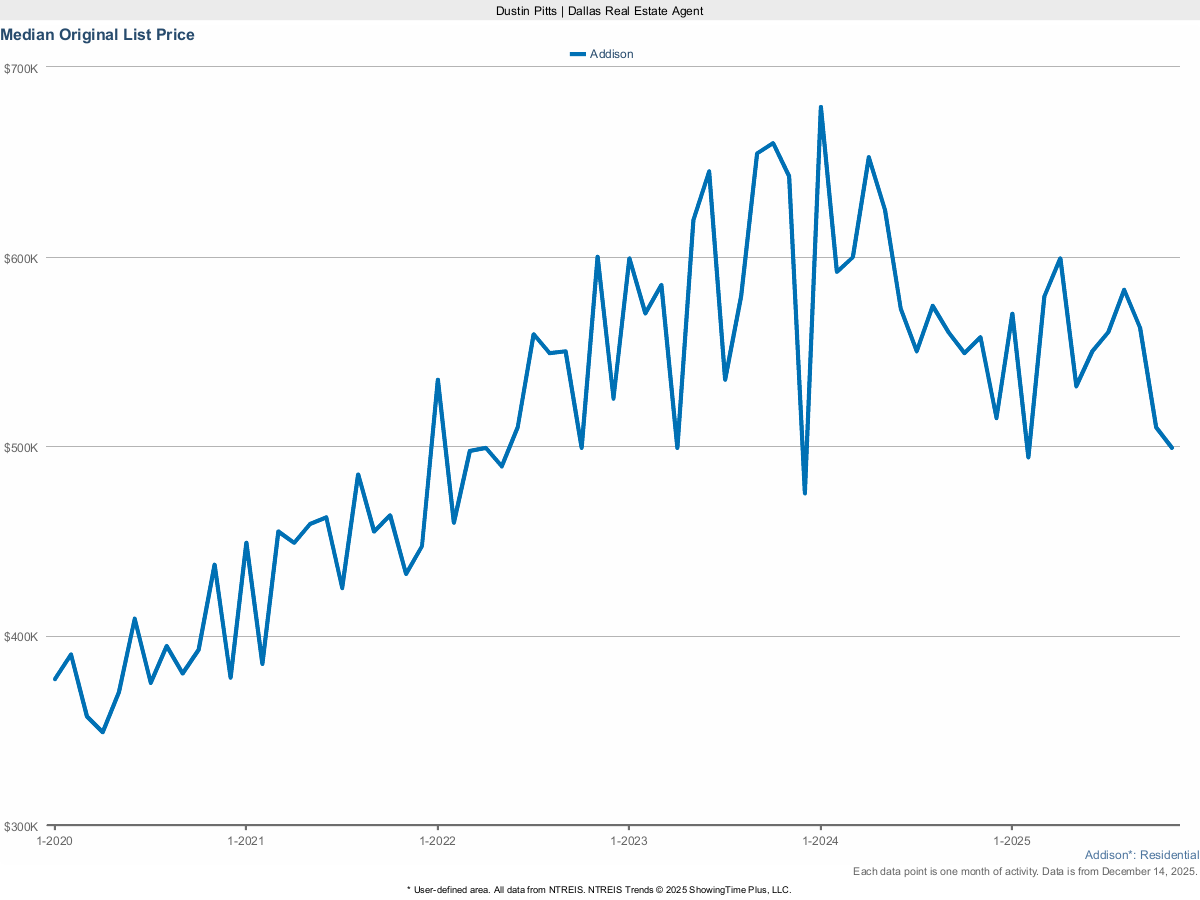Click the NTREIS Trends copyright notice

[x=600, y=889]
